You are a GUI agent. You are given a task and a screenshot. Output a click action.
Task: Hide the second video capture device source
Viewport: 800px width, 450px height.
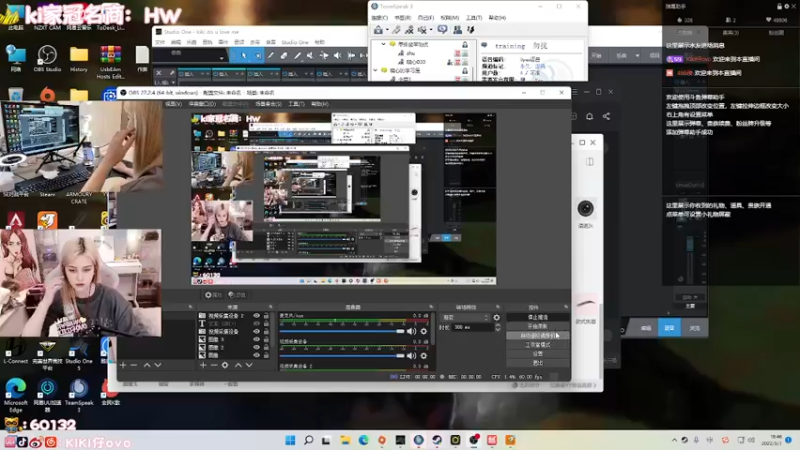pyautogui.click(x=256, y=331)
